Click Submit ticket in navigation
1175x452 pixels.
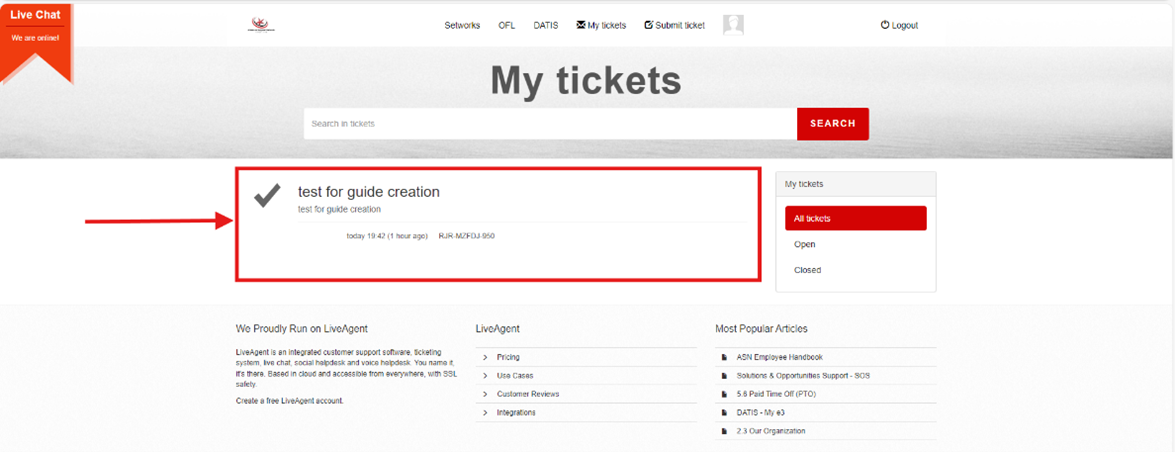[x=674, y=25]
